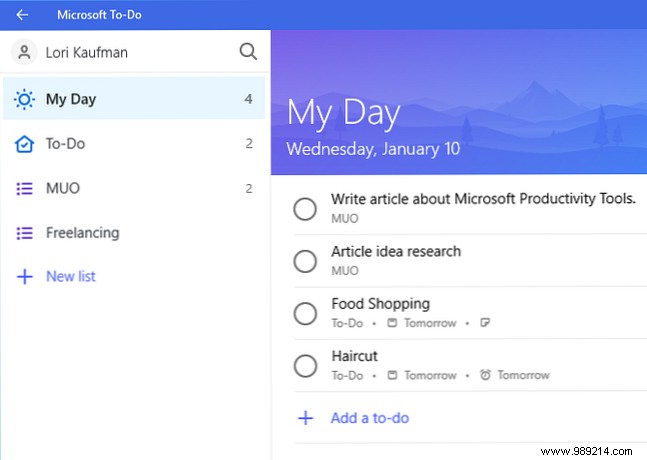
Task: Click To-Do label under Food Shopping
Action: (347, 323)
